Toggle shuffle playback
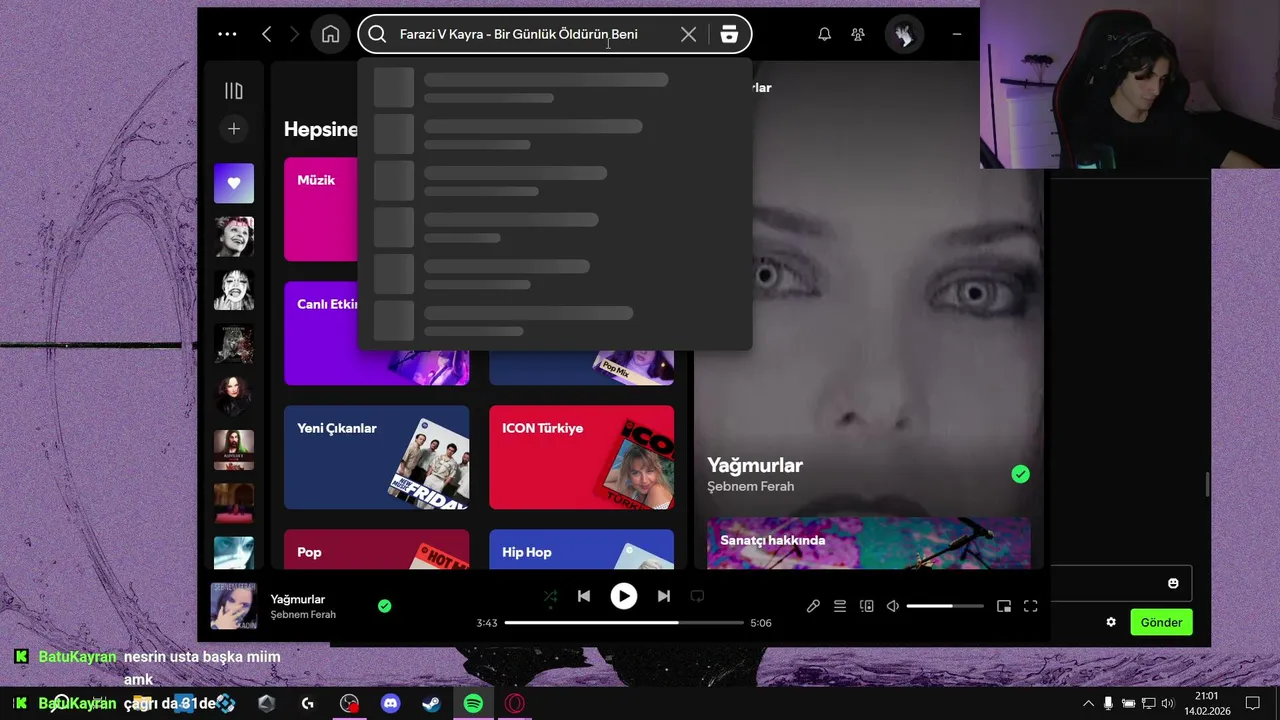This screenshot has height=720, width=1280. click(550, 596)
